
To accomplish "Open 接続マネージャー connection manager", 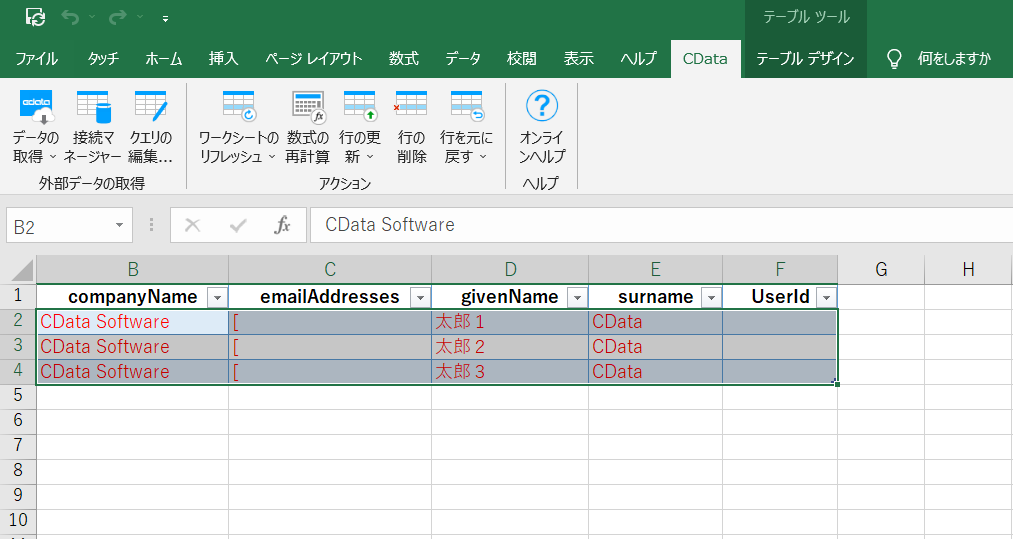I will 92,127.
